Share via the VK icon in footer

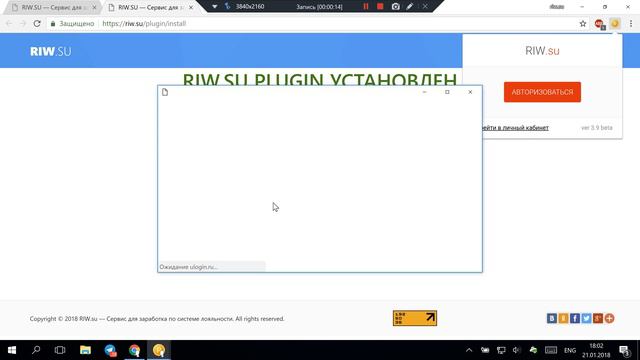click(551, 318)
